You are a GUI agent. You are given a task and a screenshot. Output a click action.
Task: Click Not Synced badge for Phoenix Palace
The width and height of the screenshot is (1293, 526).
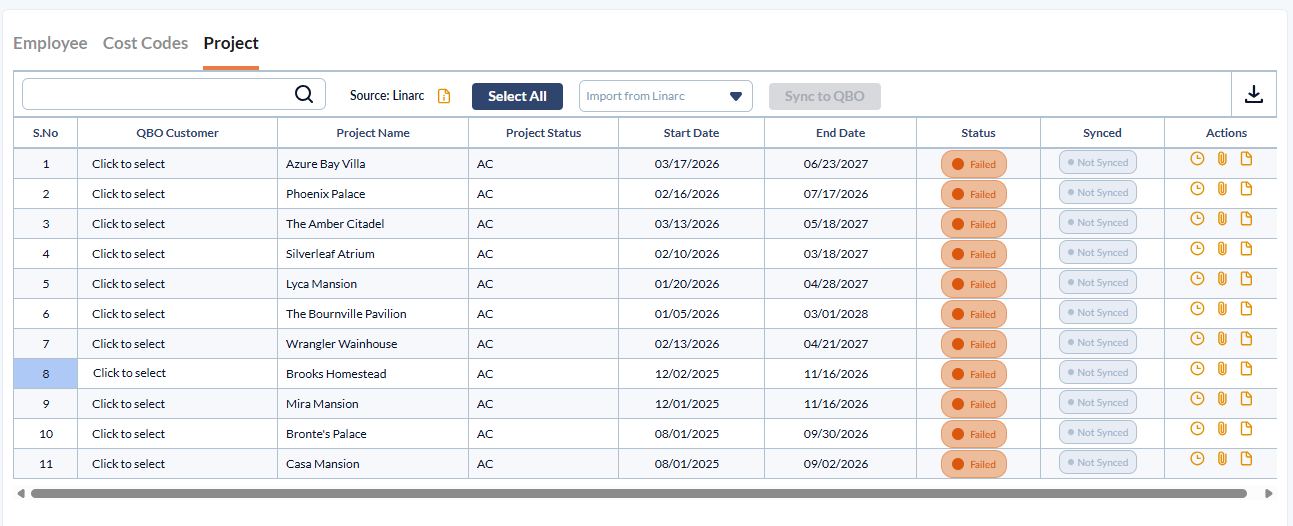coord(1098,192)
